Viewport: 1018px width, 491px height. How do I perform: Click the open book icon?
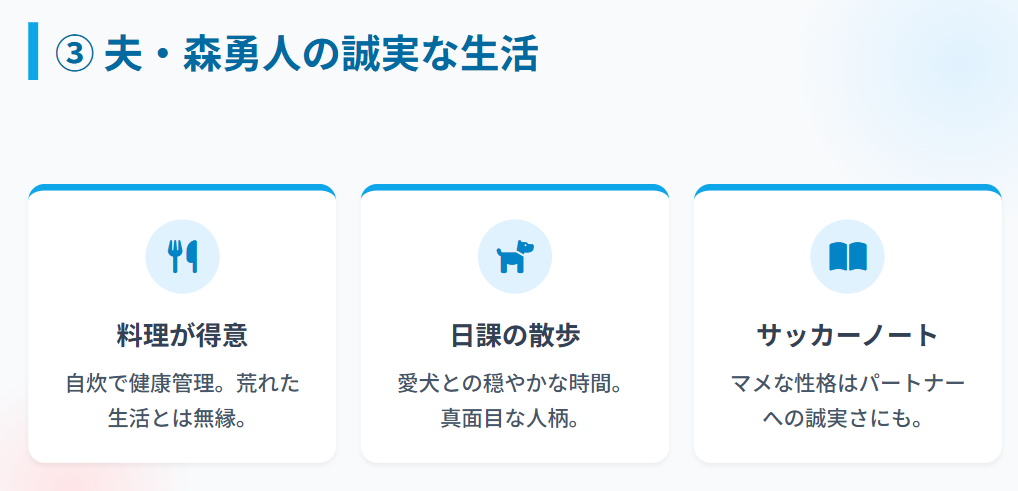(847, 256)
